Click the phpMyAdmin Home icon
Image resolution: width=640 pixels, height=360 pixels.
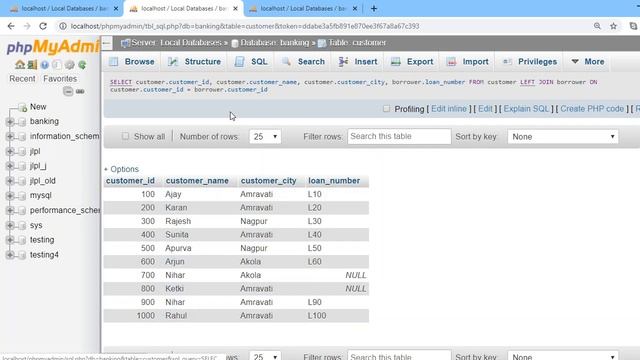20,64
